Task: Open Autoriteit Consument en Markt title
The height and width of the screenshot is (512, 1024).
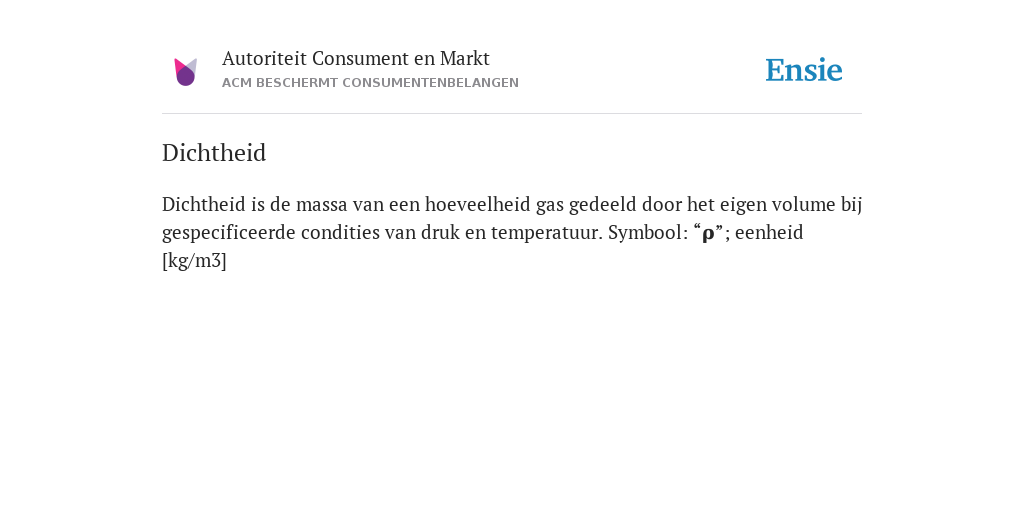Action: click(355, 59)
